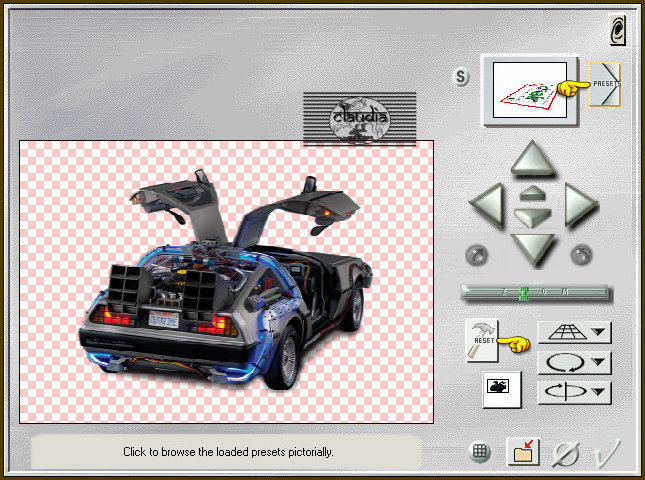
Task: Click the perspective grid icon
Action: 567,332
